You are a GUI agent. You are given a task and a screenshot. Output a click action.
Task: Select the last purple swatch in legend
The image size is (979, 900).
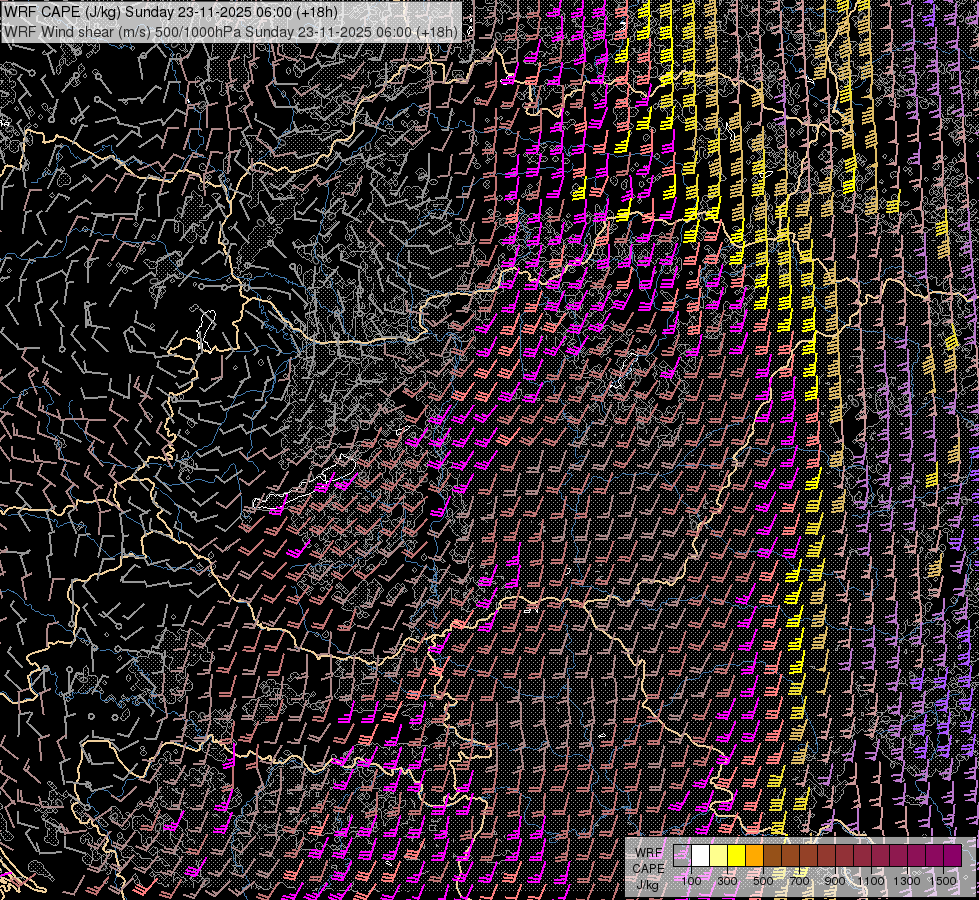pyautogui.click(x=953, y=855)
